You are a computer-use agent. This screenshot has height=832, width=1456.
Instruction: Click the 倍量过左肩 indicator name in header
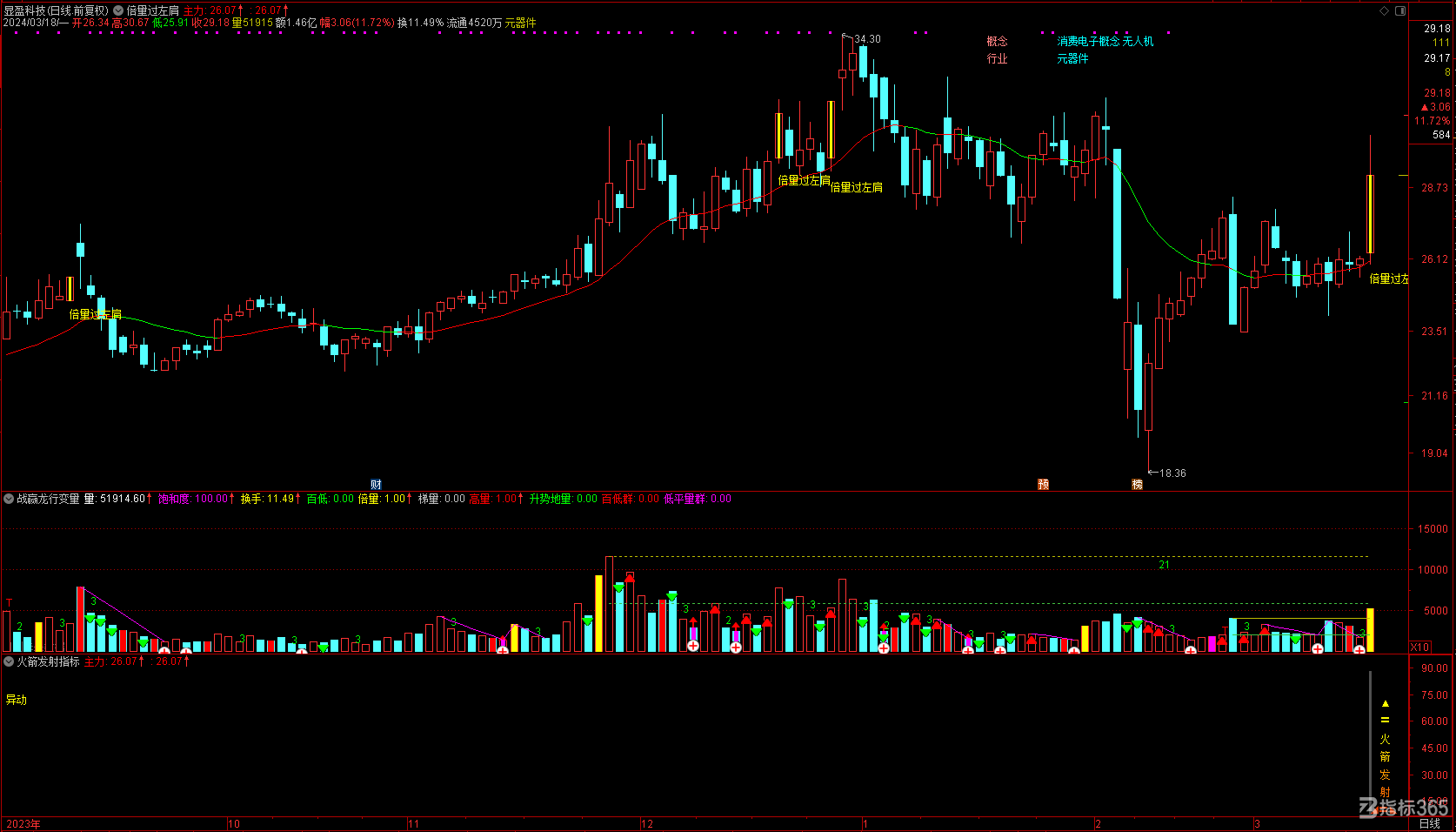pos(153,10)
